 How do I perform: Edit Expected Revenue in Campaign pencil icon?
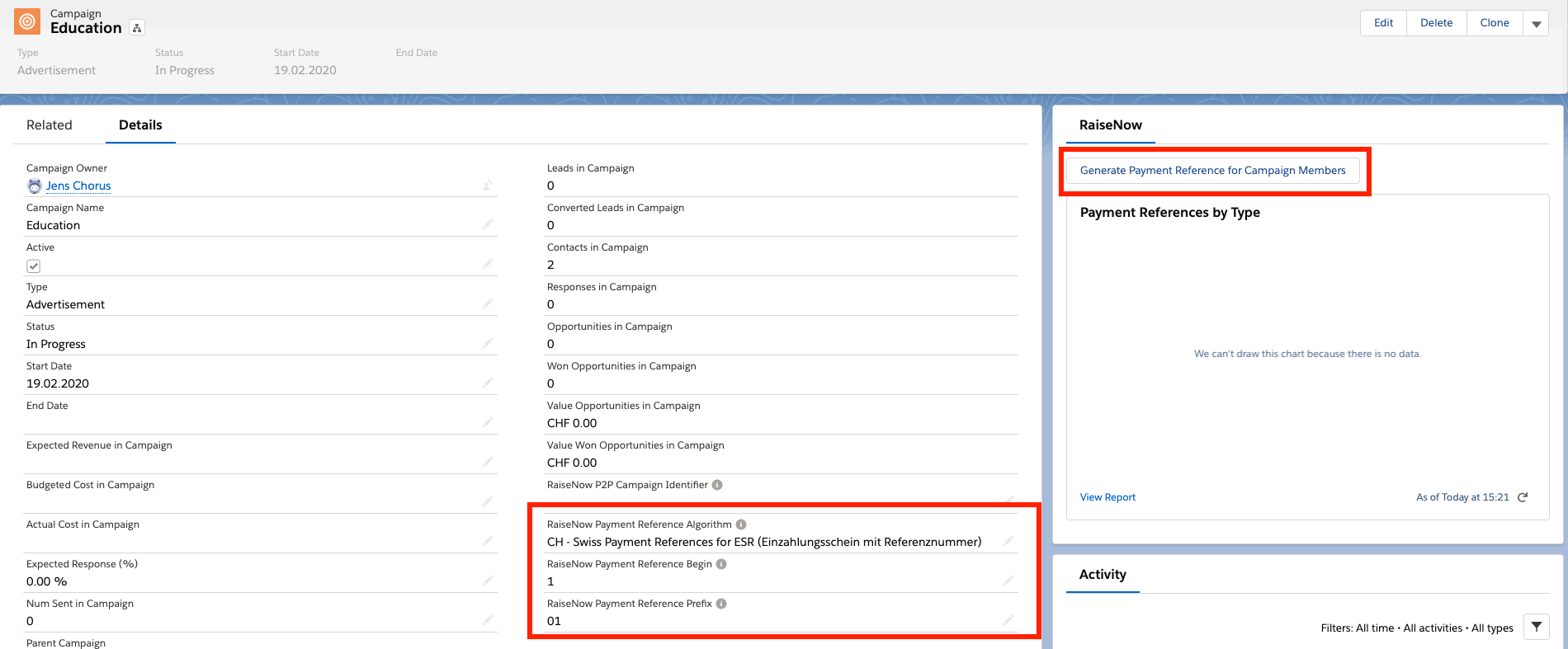(488, 462)
